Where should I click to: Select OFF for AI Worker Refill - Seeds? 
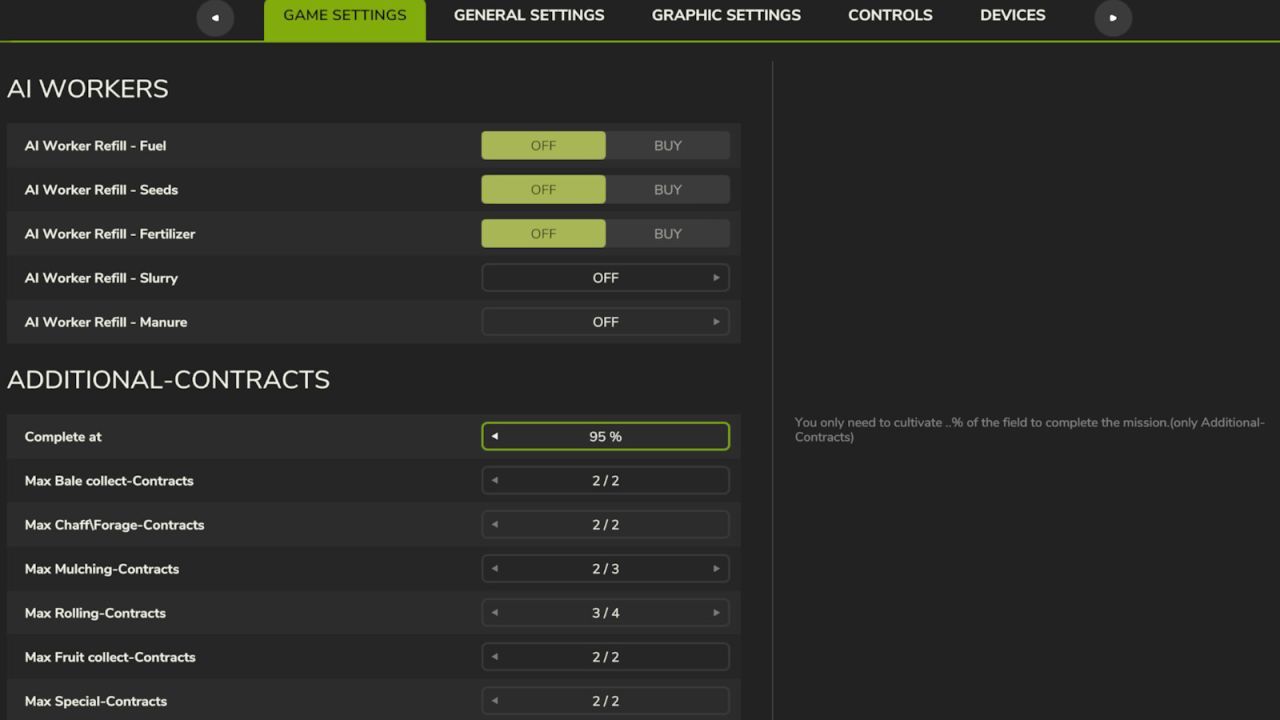(x=543, y=189)
